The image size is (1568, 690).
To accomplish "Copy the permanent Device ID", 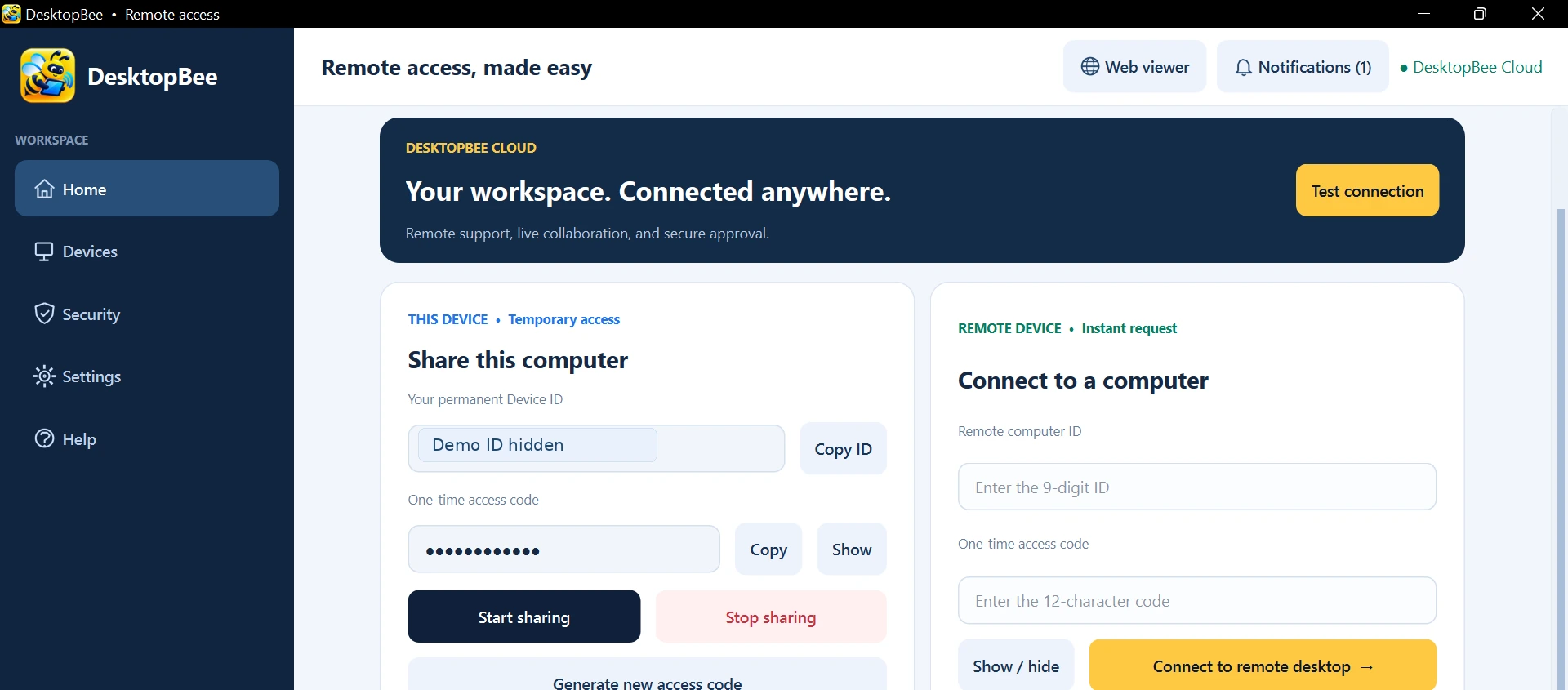I will (843, 448).
